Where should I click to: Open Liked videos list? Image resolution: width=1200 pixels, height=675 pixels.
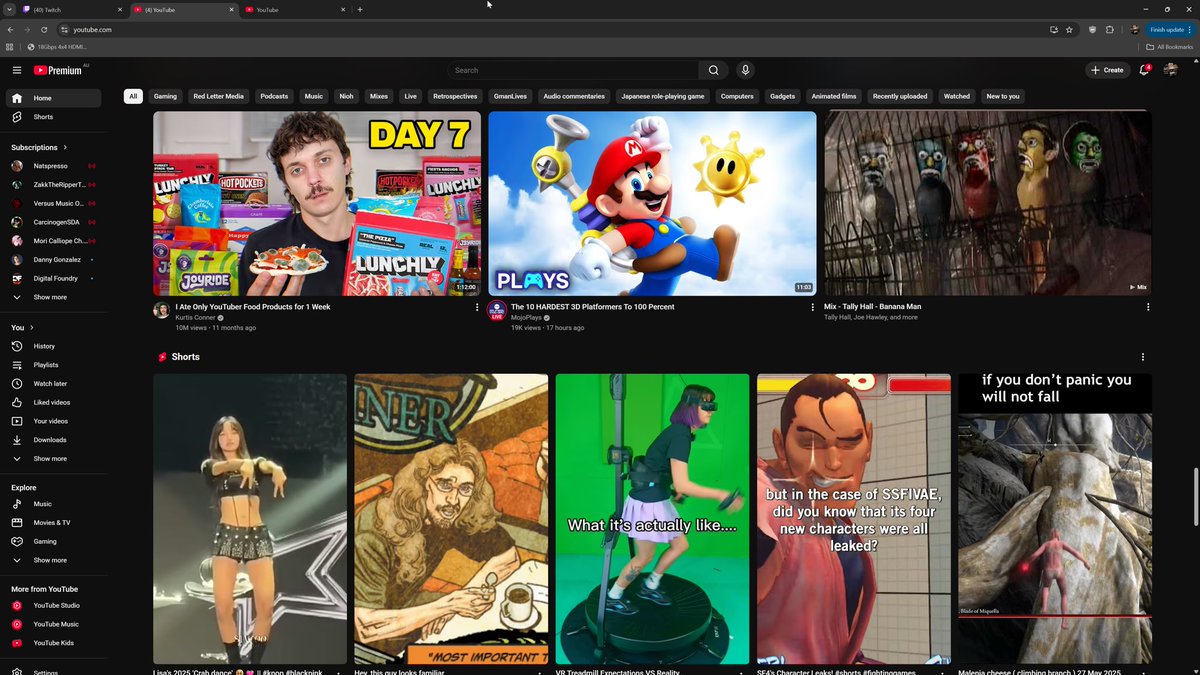point(53,402)
